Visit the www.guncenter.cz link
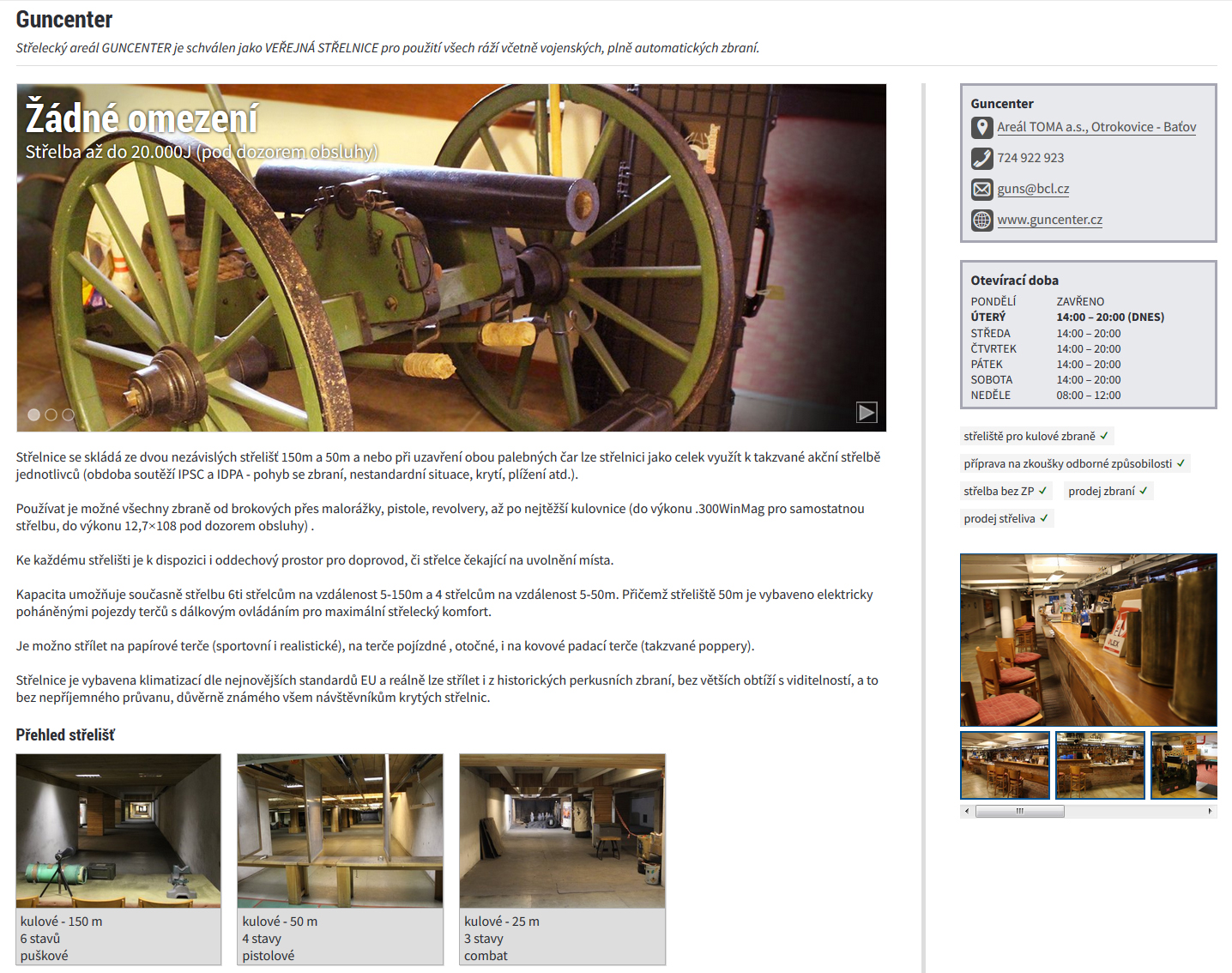This screenshot has width=1232, height=973. coord(1049,220)
